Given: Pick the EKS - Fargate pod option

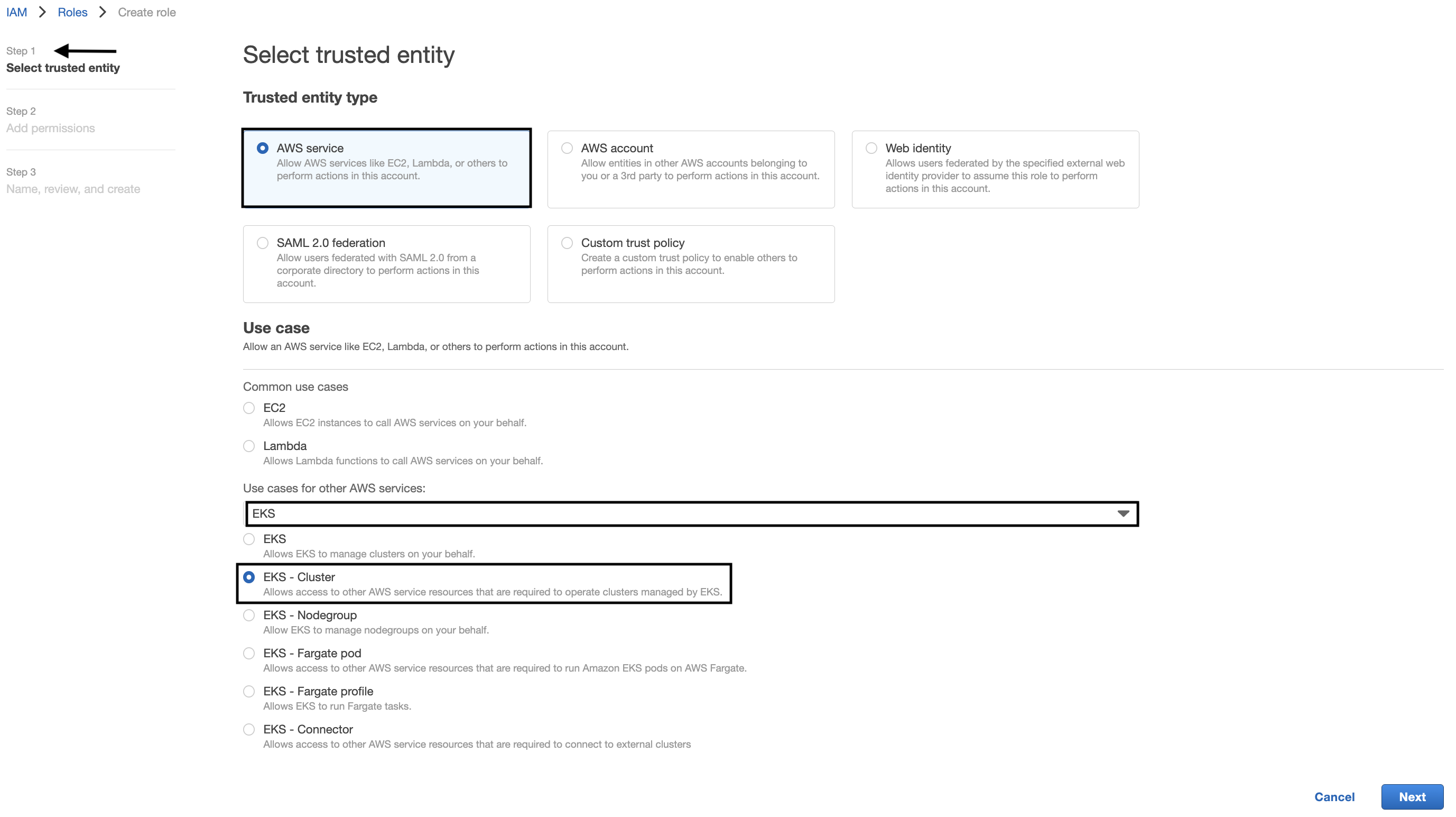Looking at the screenshot, I should tap(249, 654).
